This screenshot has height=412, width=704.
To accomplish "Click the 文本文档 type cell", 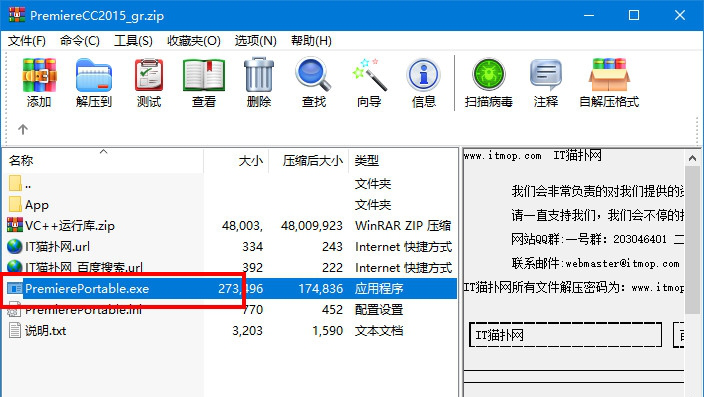I will pyautogui.click(x=379, y=331).
